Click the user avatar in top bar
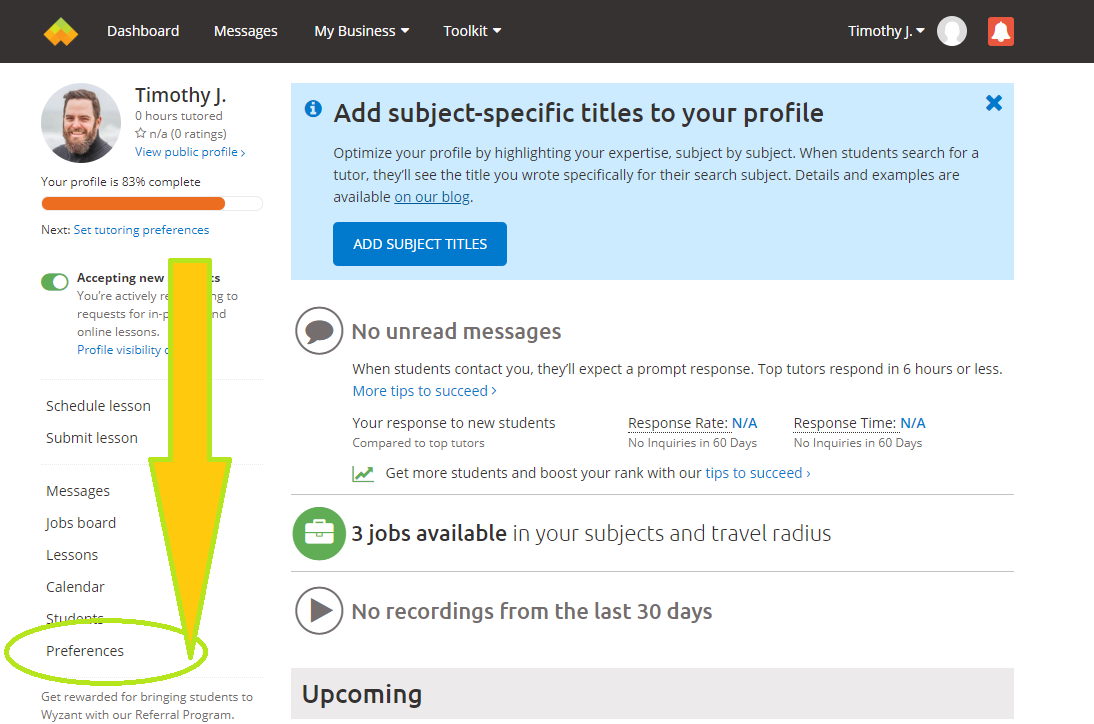1094x724 pixels. tap(952, 31)
